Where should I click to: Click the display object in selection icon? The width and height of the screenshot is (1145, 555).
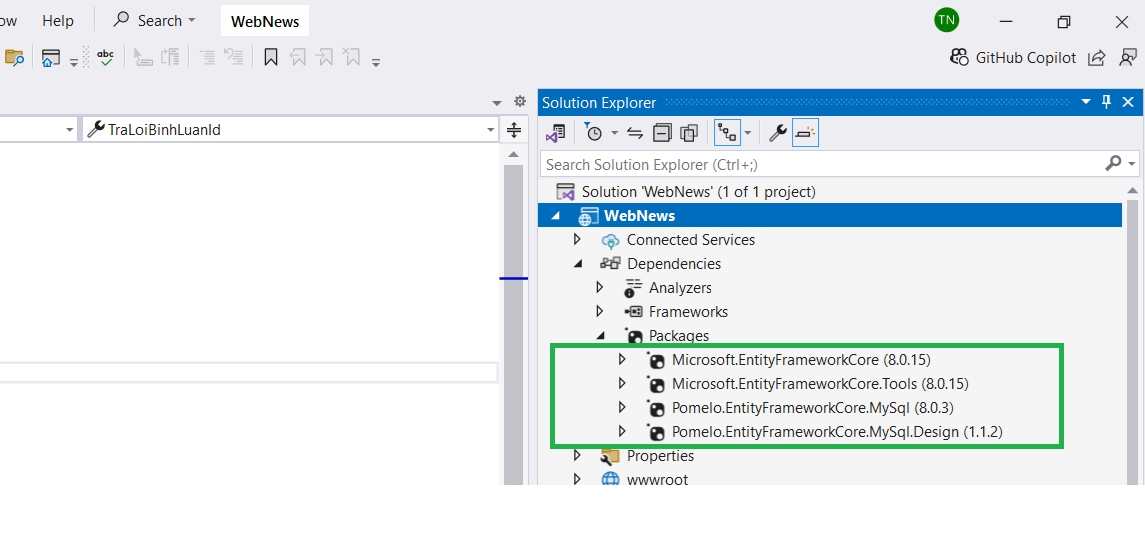143,58
